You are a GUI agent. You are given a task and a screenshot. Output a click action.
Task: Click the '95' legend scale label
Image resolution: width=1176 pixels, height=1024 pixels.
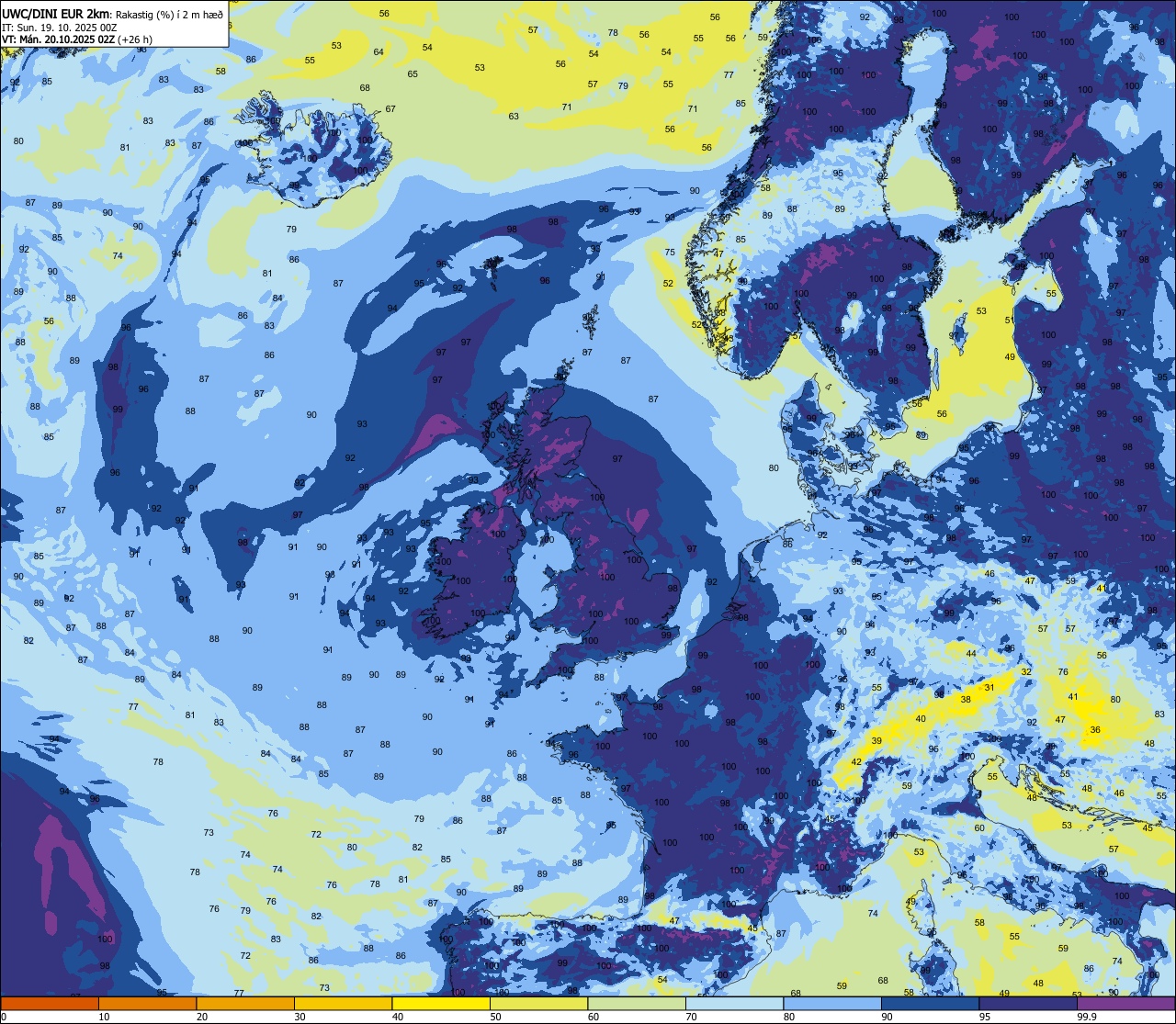985,1017
